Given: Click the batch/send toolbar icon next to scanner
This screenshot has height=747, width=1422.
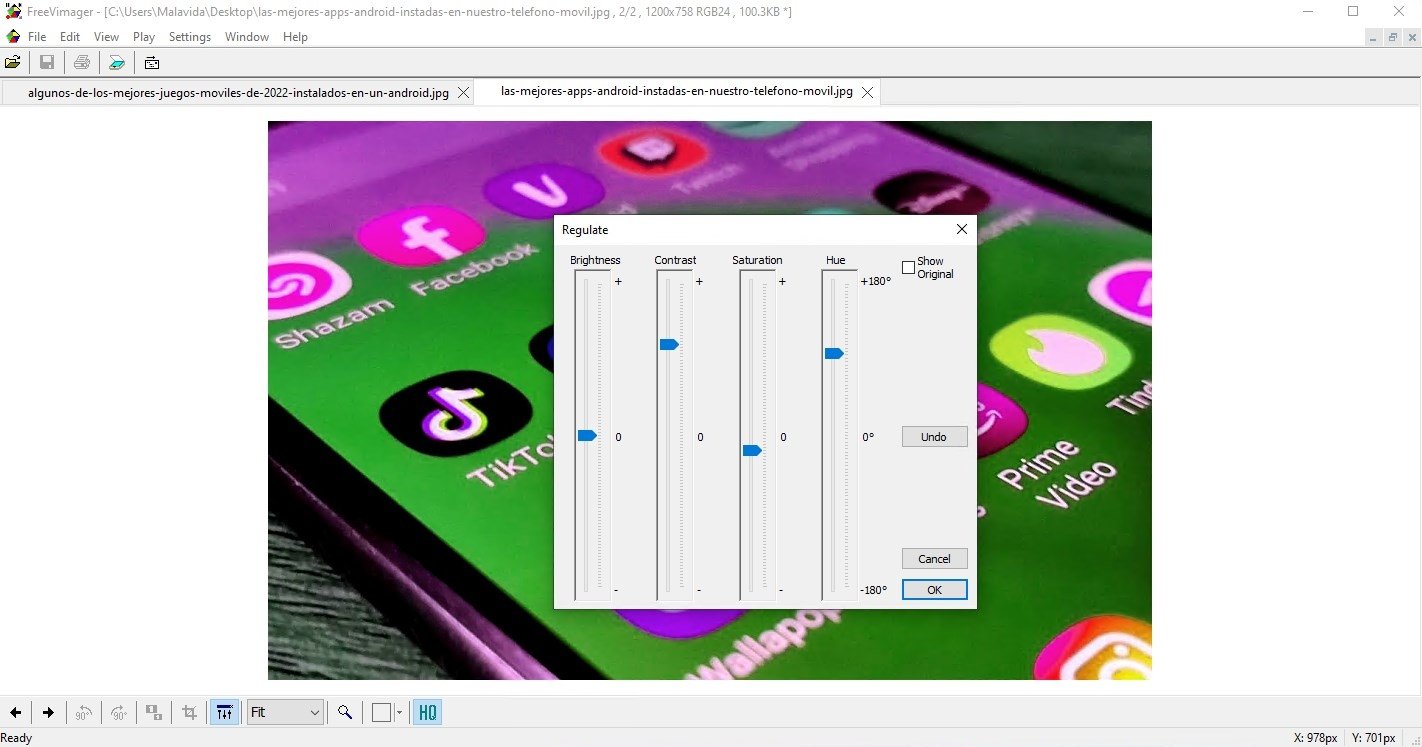Looking at the screenshot, I should [151, 63].
